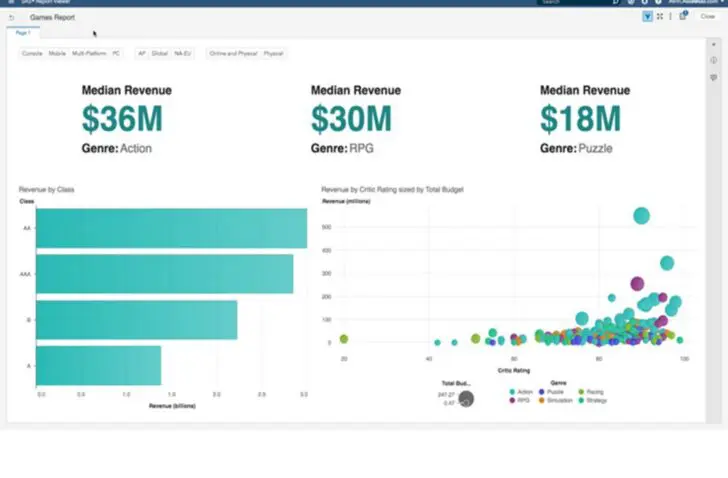
Task: Open the comments speech-bubble icon in side panel
Action: pos(714,78)
